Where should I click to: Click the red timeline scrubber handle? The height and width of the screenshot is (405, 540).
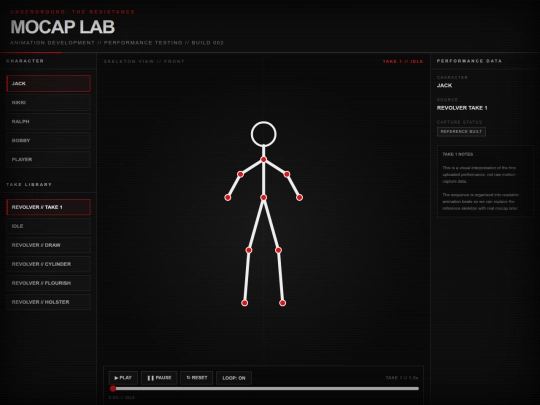pos(113,388)
